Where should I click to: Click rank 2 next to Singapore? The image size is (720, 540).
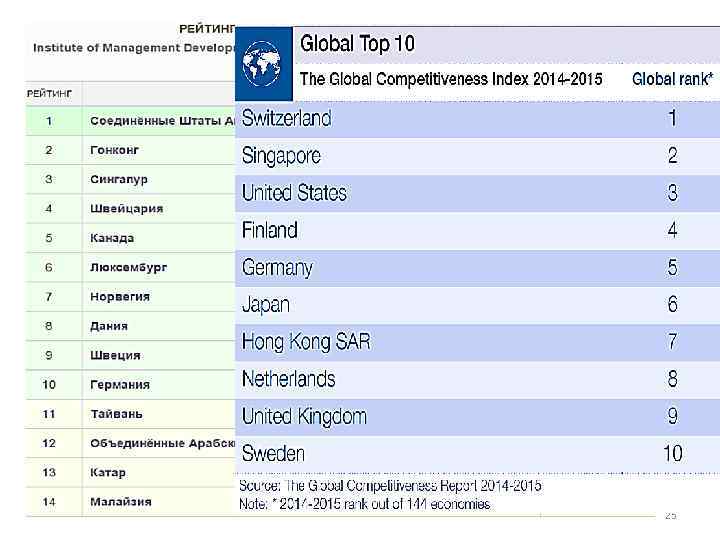673,155
